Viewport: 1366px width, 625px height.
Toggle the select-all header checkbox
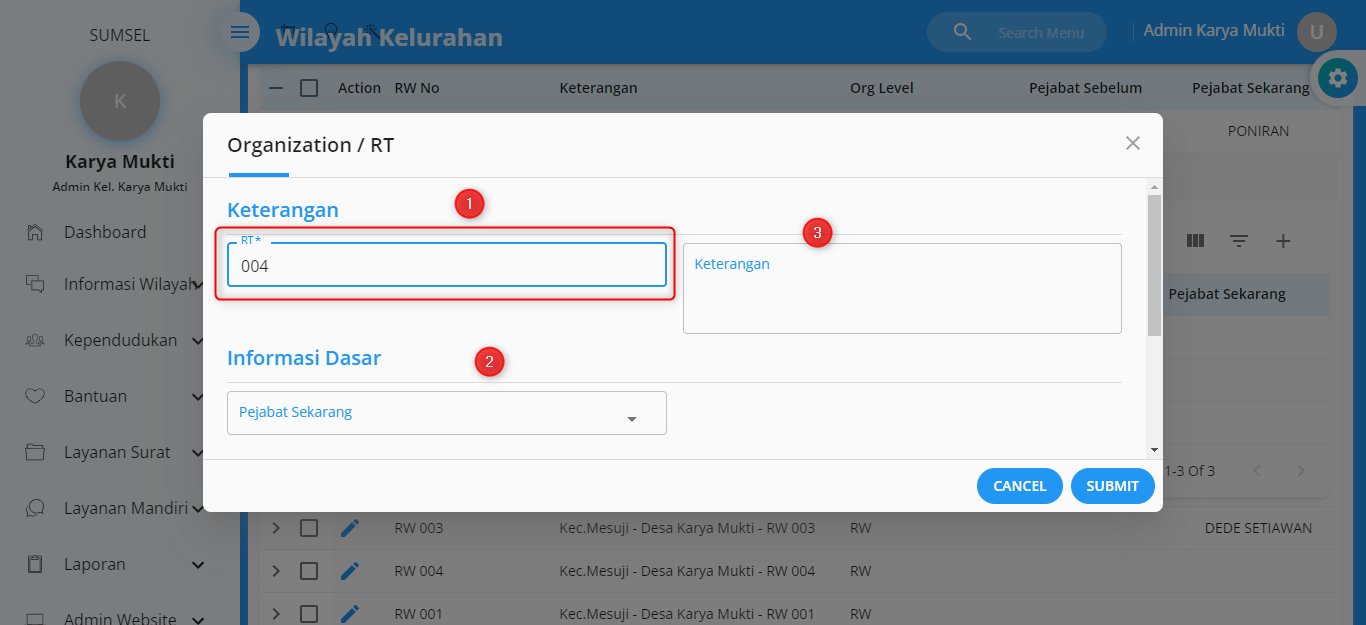[x=309, y=88]
